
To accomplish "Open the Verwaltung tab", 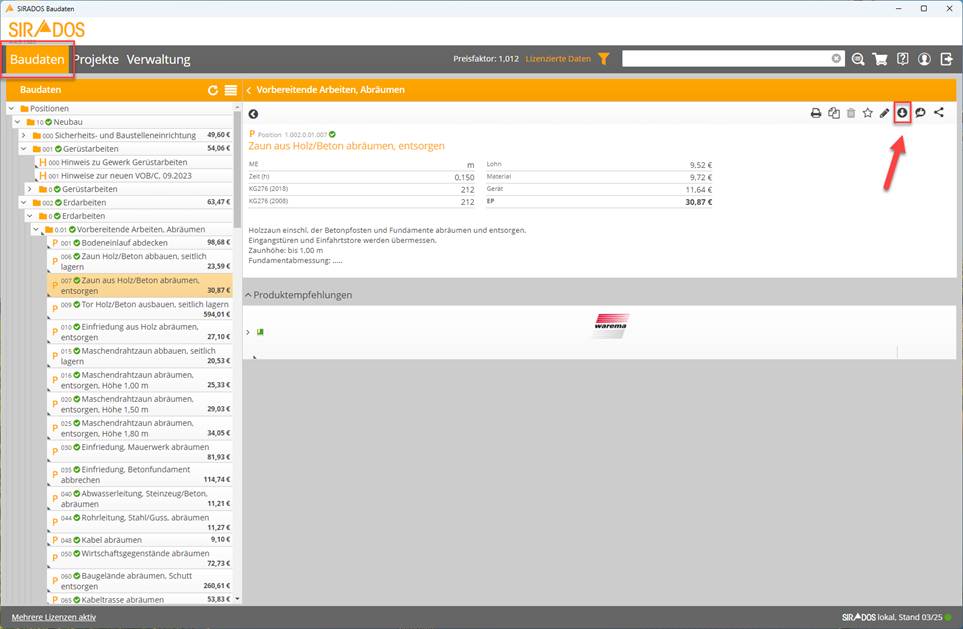I will tap(158, 60).
